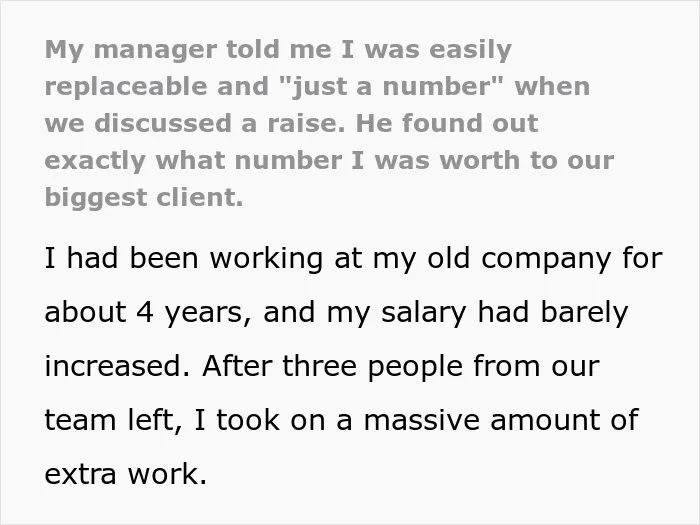Click the phrase "After three people"
700x525 pixels.
click(x=333, y=366)
